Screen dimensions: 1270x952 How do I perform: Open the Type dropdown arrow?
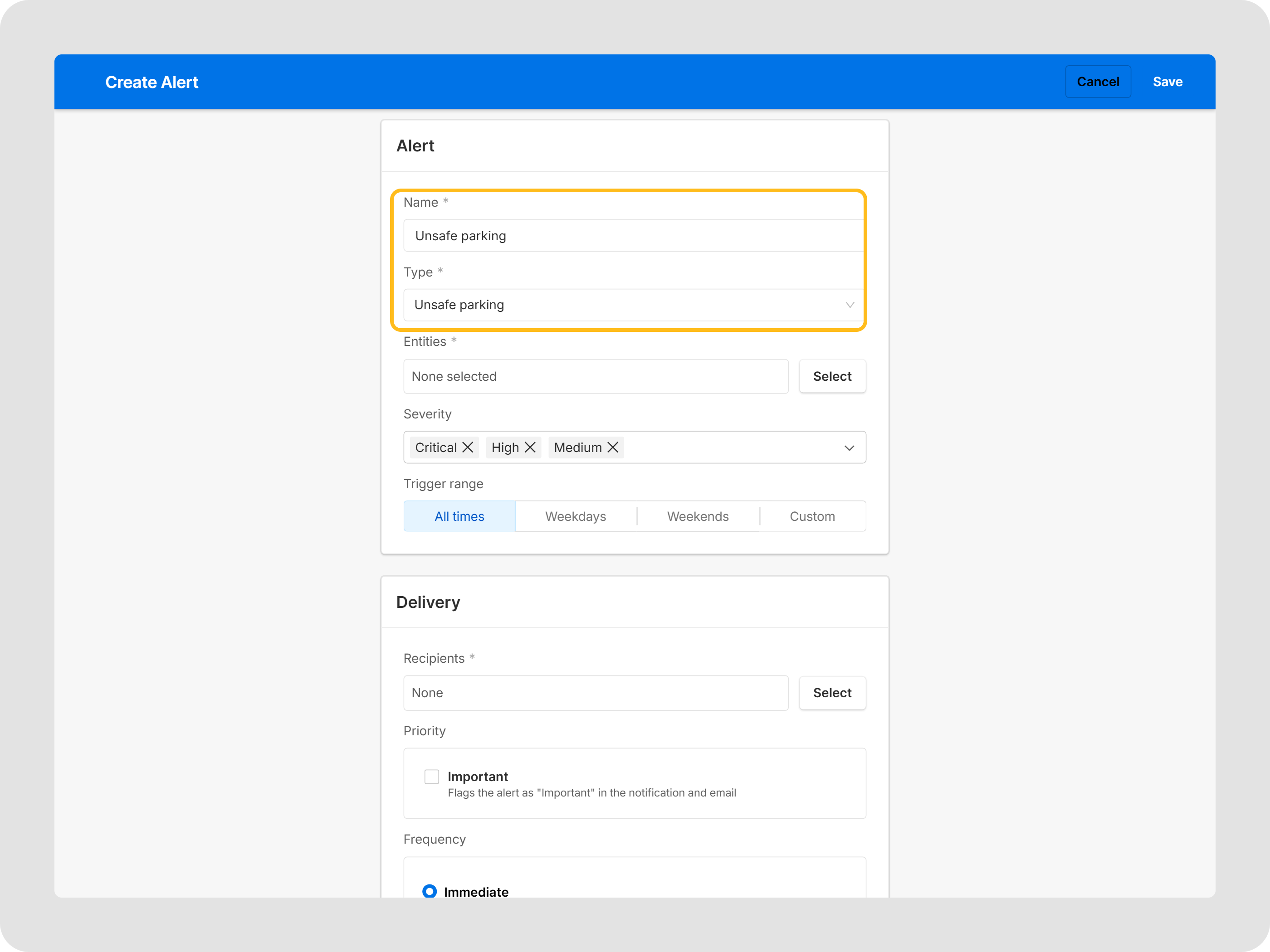click(849, 305)
